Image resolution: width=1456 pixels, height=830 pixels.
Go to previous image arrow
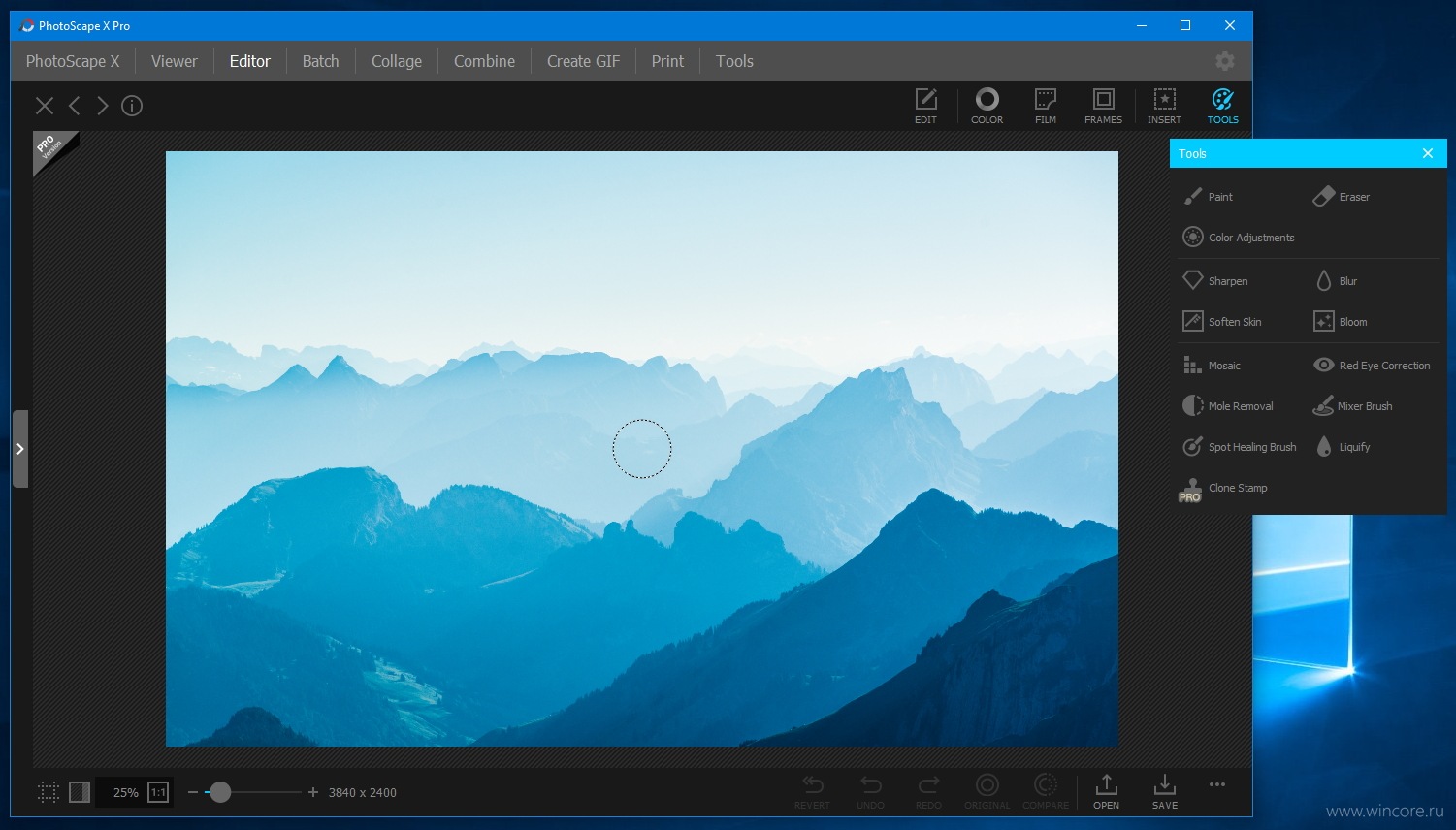[x=74, y=106]
